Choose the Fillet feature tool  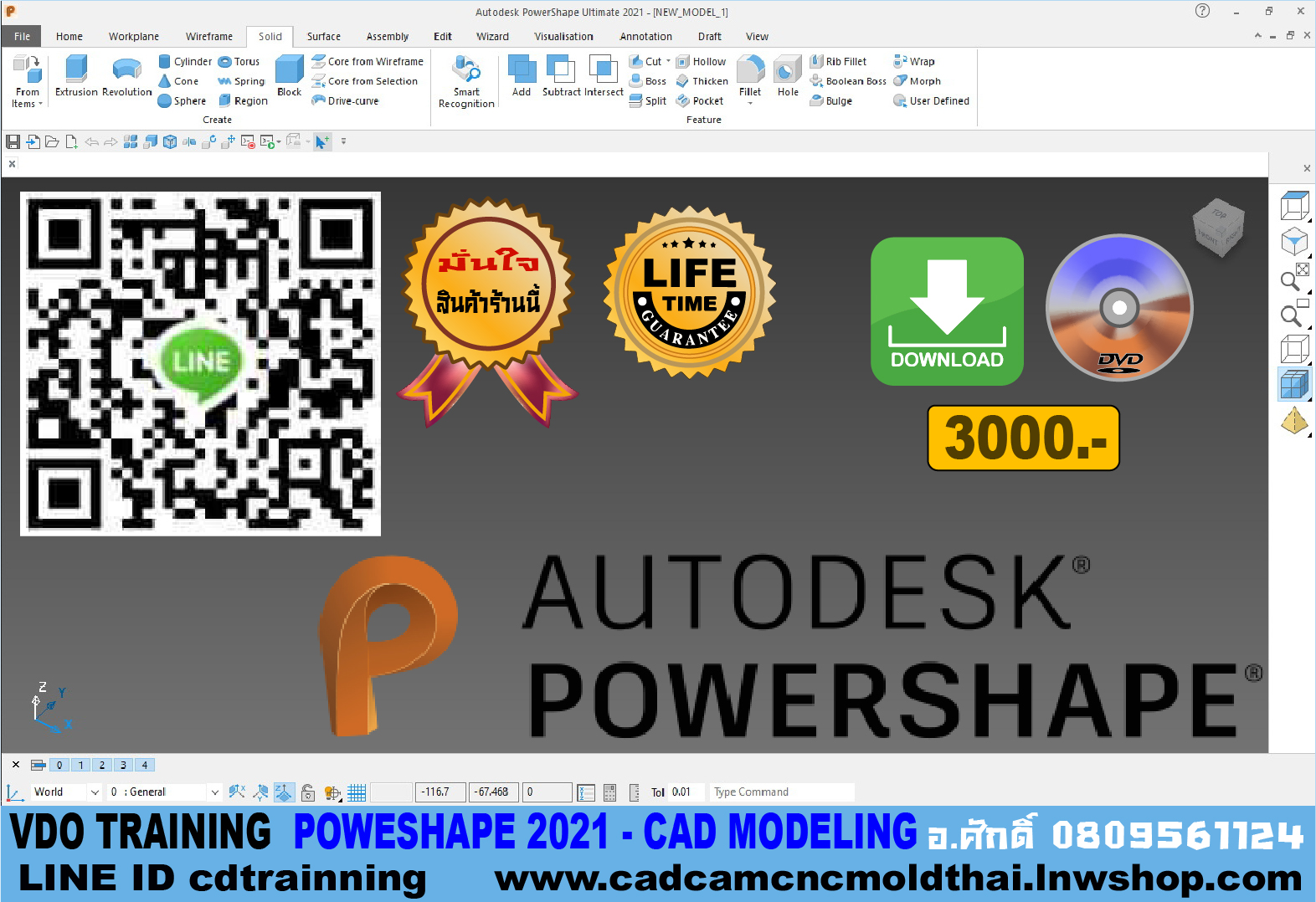750,76
